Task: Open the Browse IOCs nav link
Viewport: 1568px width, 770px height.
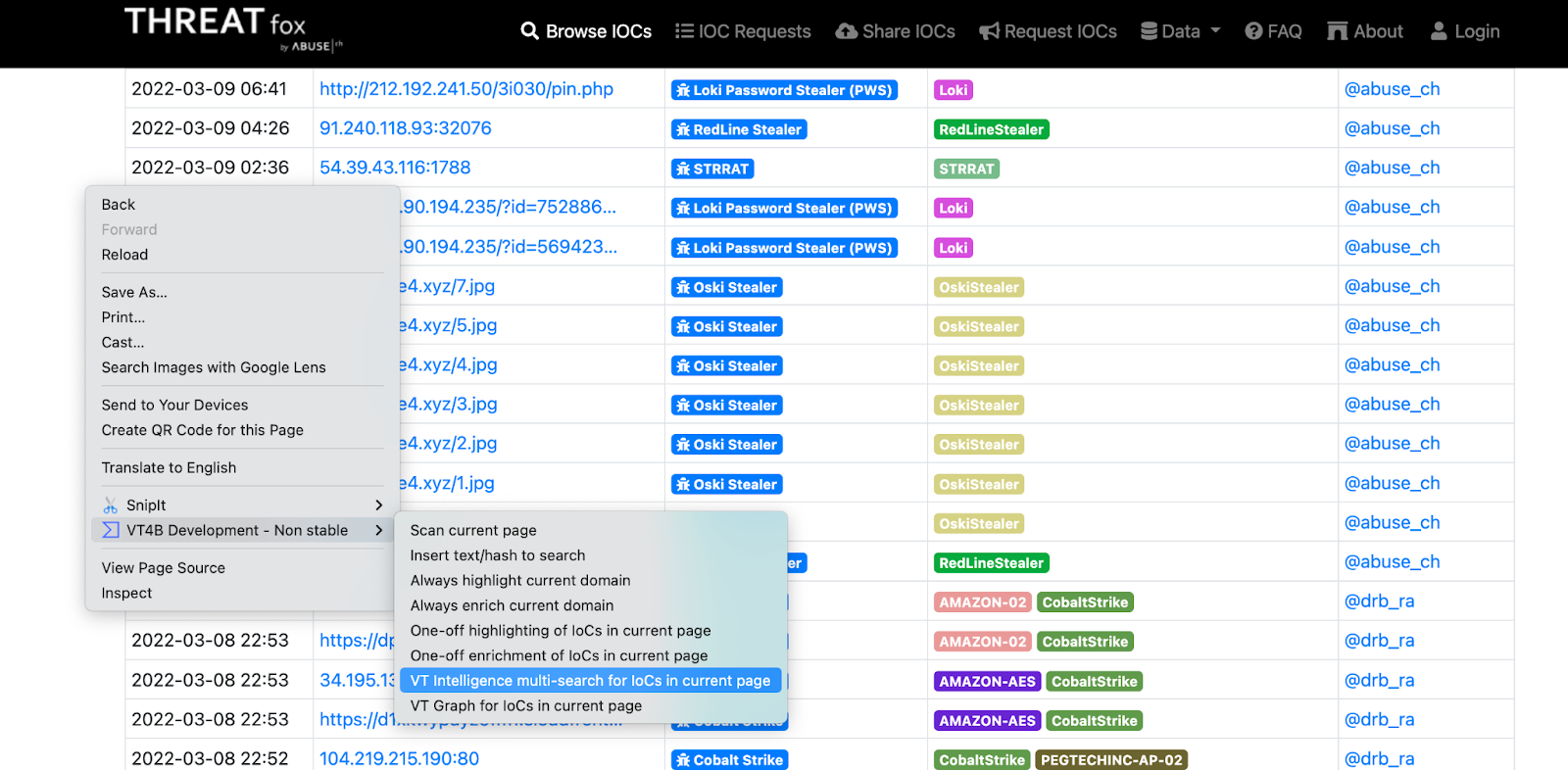Action: coord(586,31)
